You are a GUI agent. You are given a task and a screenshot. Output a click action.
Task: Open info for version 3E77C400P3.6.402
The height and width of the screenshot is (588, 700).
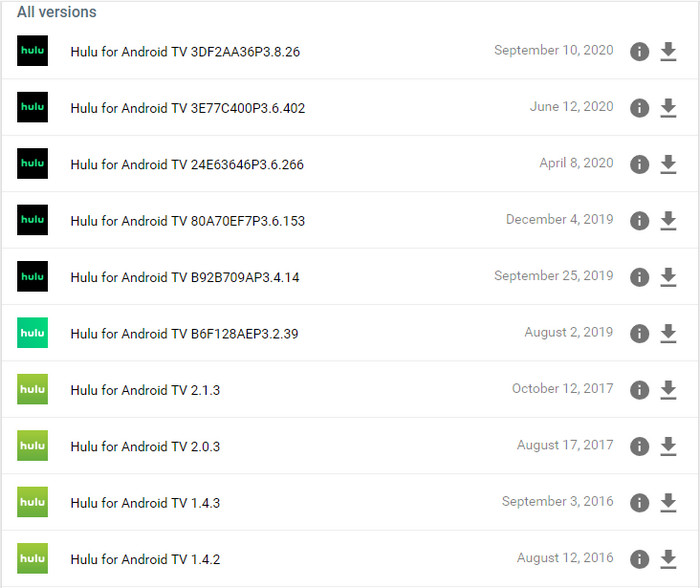(639, 108)
